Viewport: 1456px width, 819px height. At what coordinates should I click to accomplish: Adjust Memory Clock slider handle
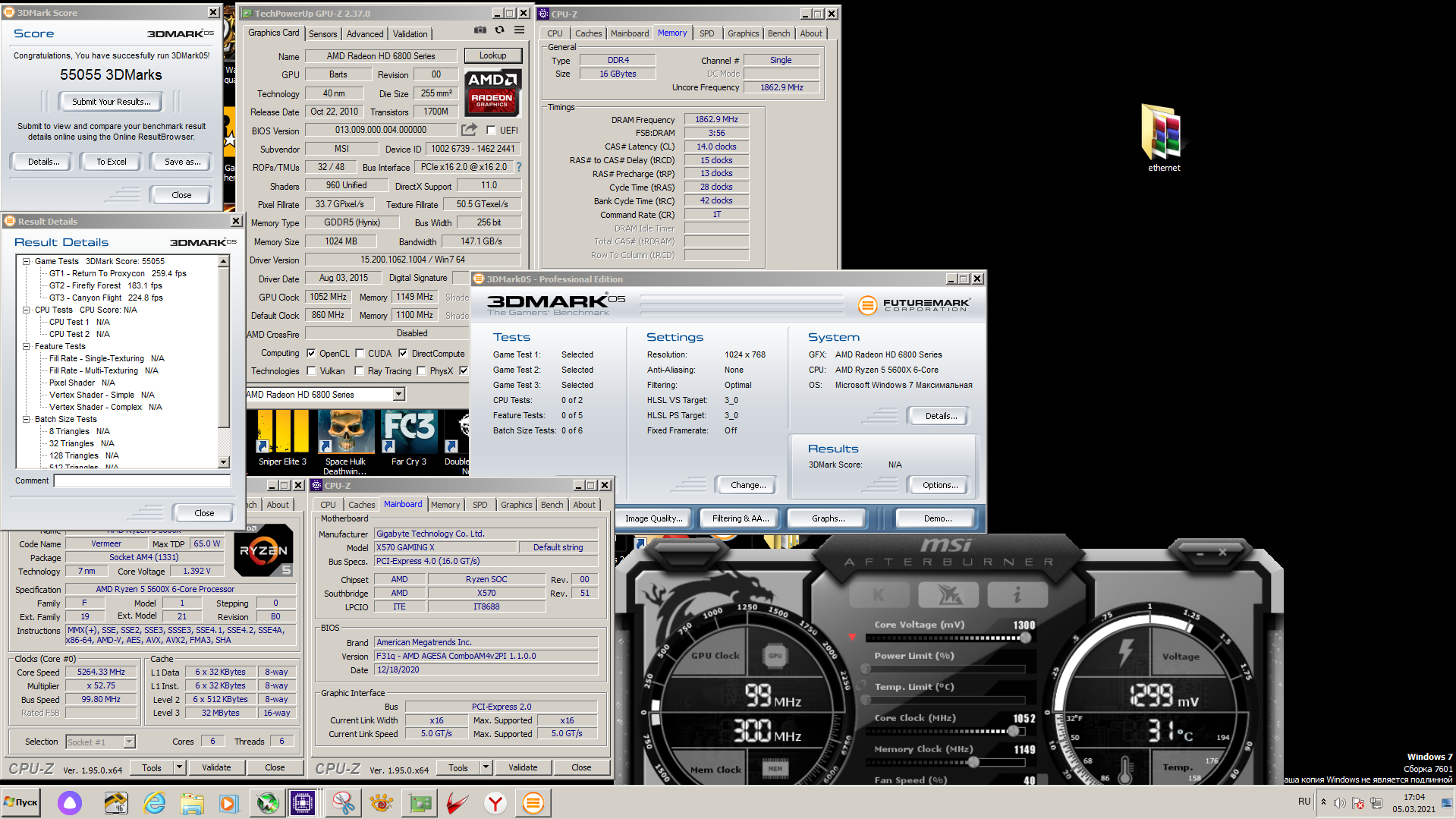(x=973, y=762)
